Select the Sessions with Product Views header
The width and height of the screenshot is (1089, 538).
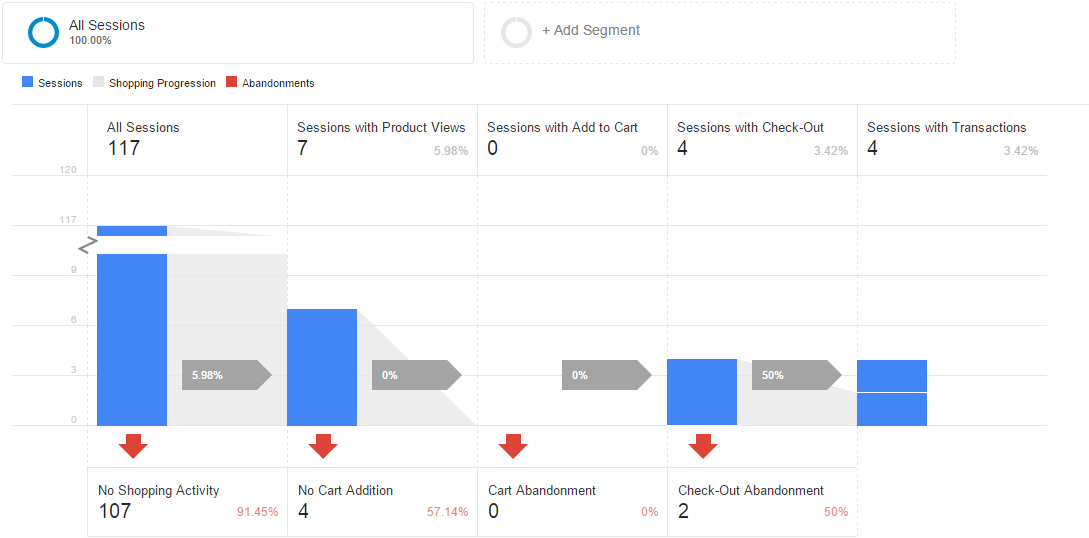point(382,140)
